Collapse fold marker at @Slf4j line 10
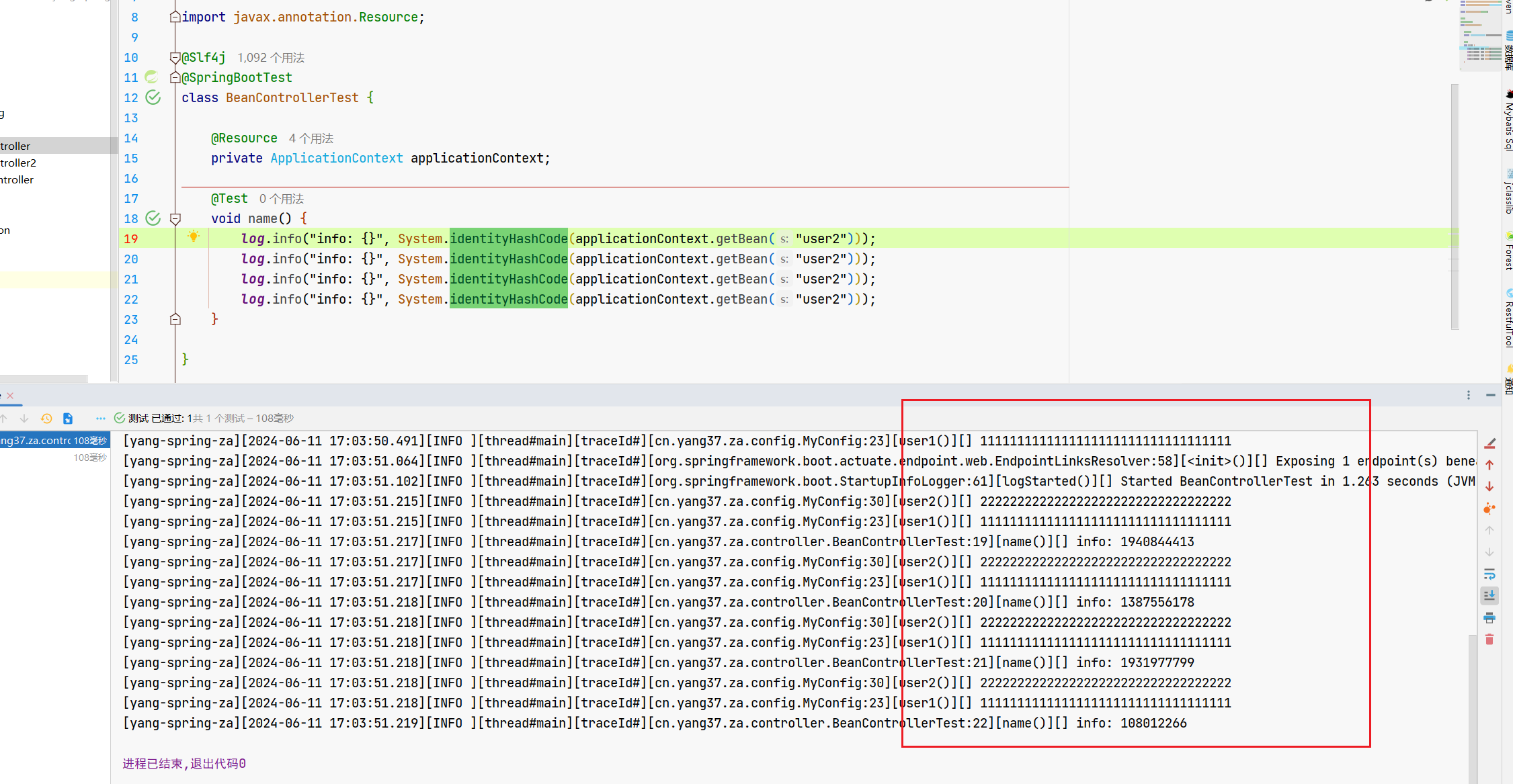1513x784 pixels. (x=175, y=58)
